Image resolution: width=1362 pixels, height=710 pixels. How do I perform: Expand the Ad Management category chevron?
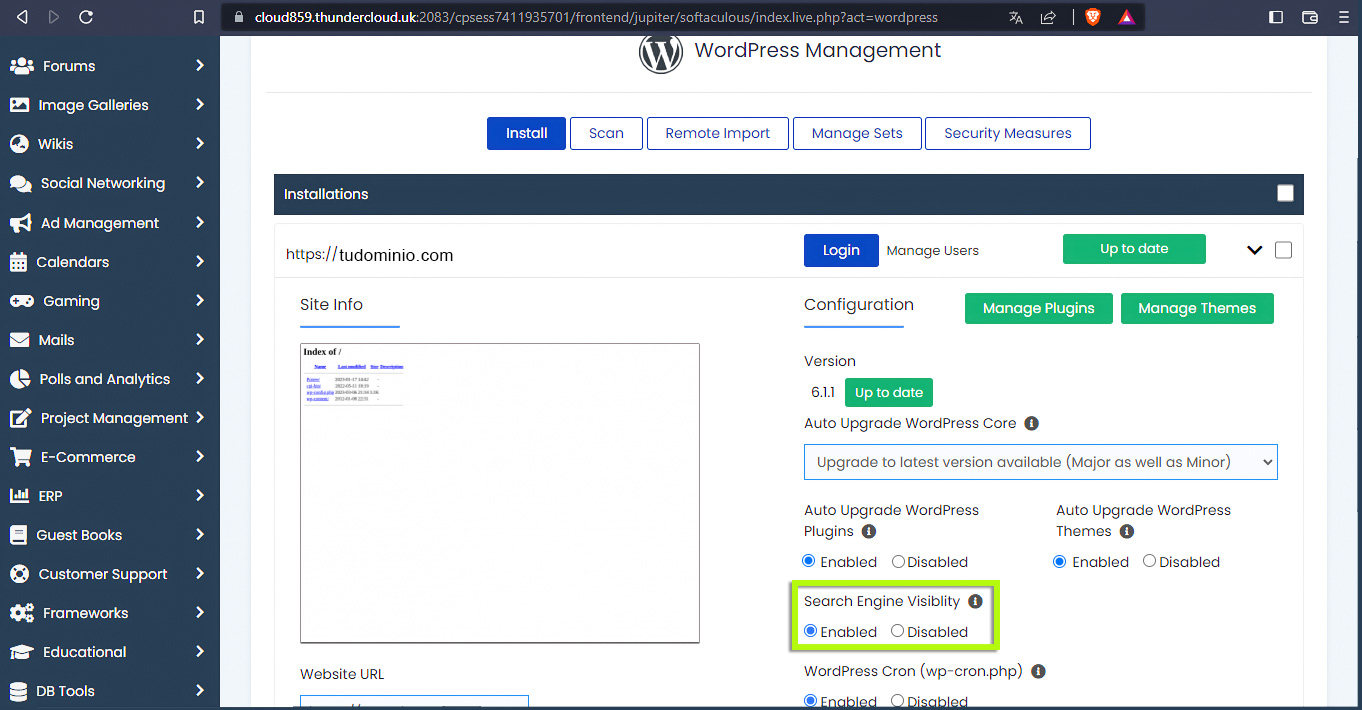(x=200, y=222)
